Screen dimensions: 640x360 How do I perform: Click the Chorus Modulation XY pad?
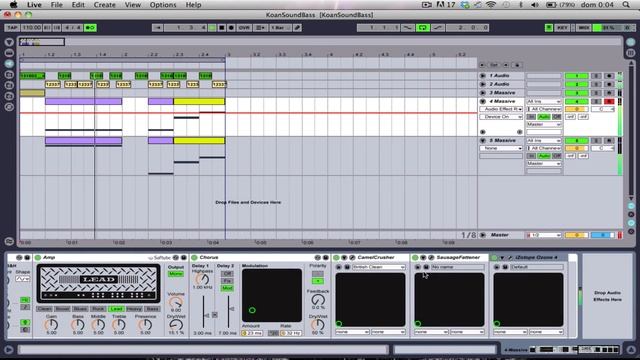click(x=272, y=295)
